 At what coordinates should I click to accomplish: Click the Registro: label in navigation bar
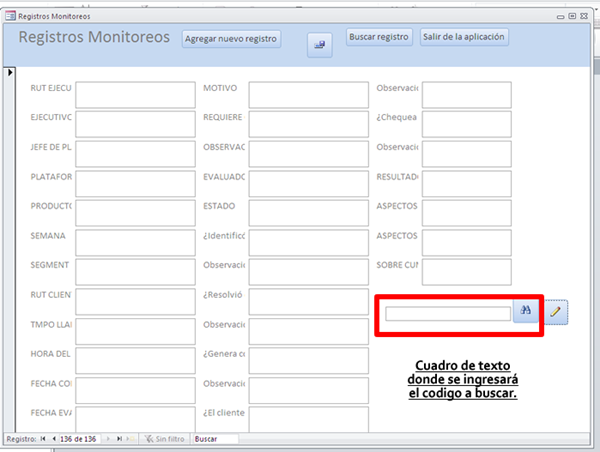click(x=21, y=439)
